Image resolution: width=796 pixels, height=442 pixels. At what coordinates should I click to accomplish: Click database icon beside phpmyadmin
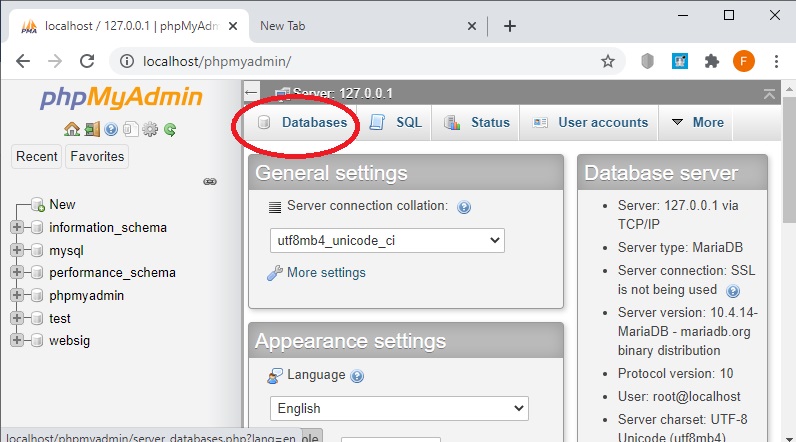[37, 295]
